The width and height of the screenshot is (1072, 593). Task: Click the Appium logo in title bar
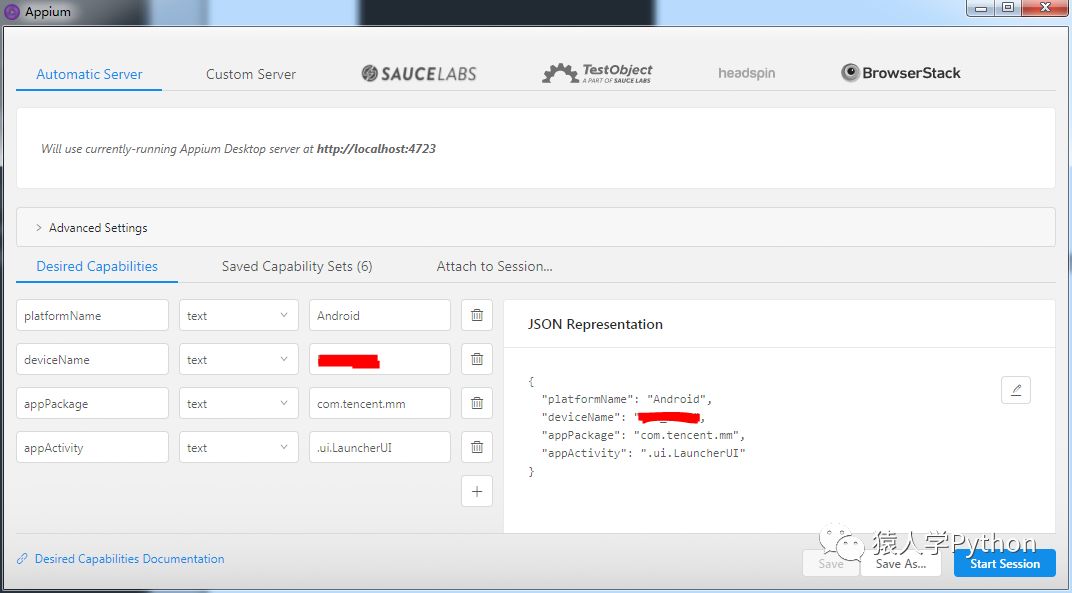(12, 12)
